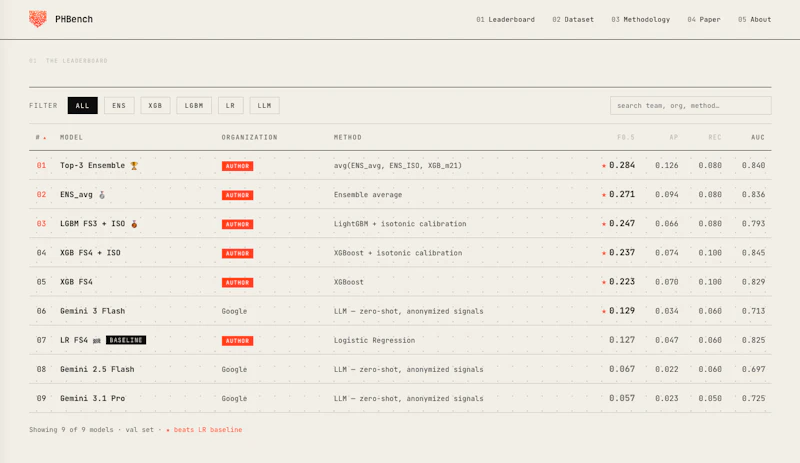Sort by the ORGANIZATION column header
This screenshot has width=800, height=463.
pos(249,137)
